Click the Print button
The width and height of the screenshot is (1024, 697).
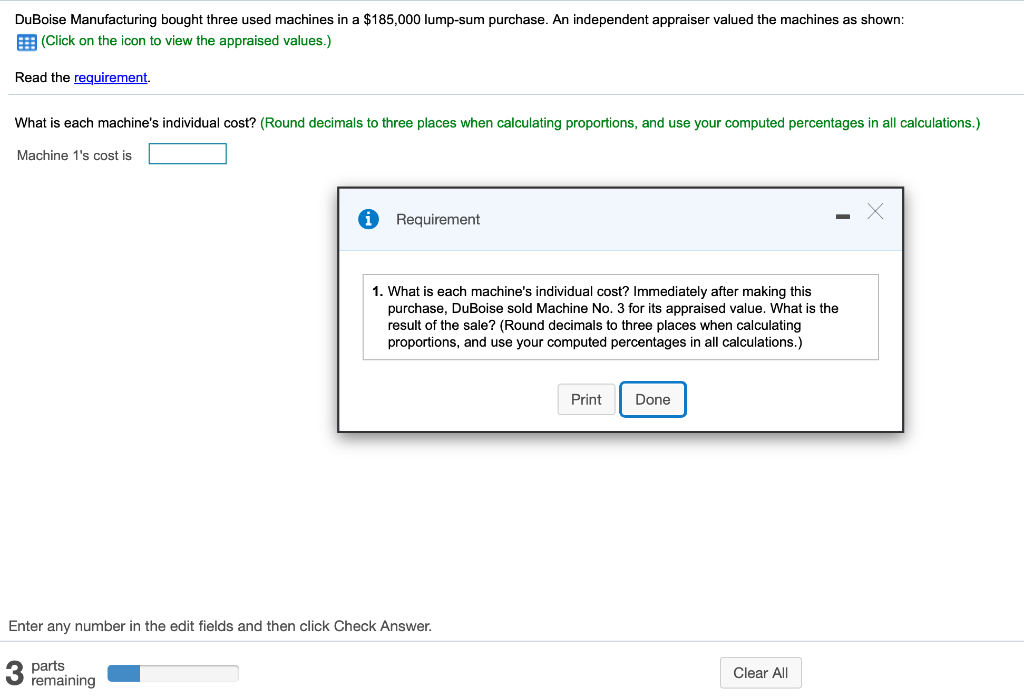(586, 399)
